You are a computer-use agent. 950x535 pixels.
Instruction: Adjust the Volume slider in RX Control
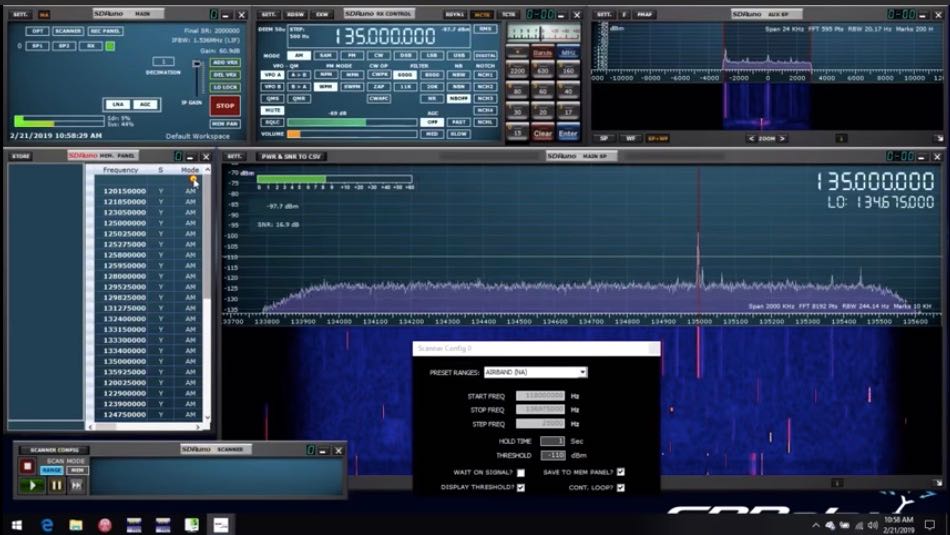pyautogui.click(x=352, y=134)
